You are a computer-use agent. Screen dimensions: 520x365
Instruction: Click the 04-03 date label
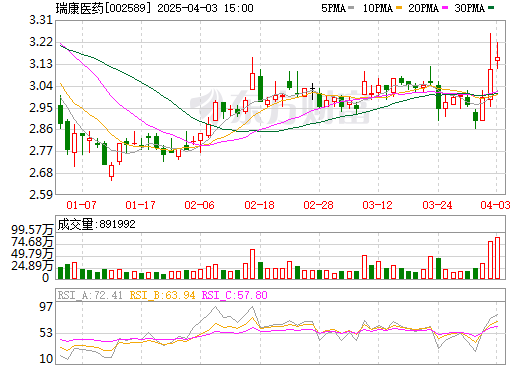coord(495,205)
